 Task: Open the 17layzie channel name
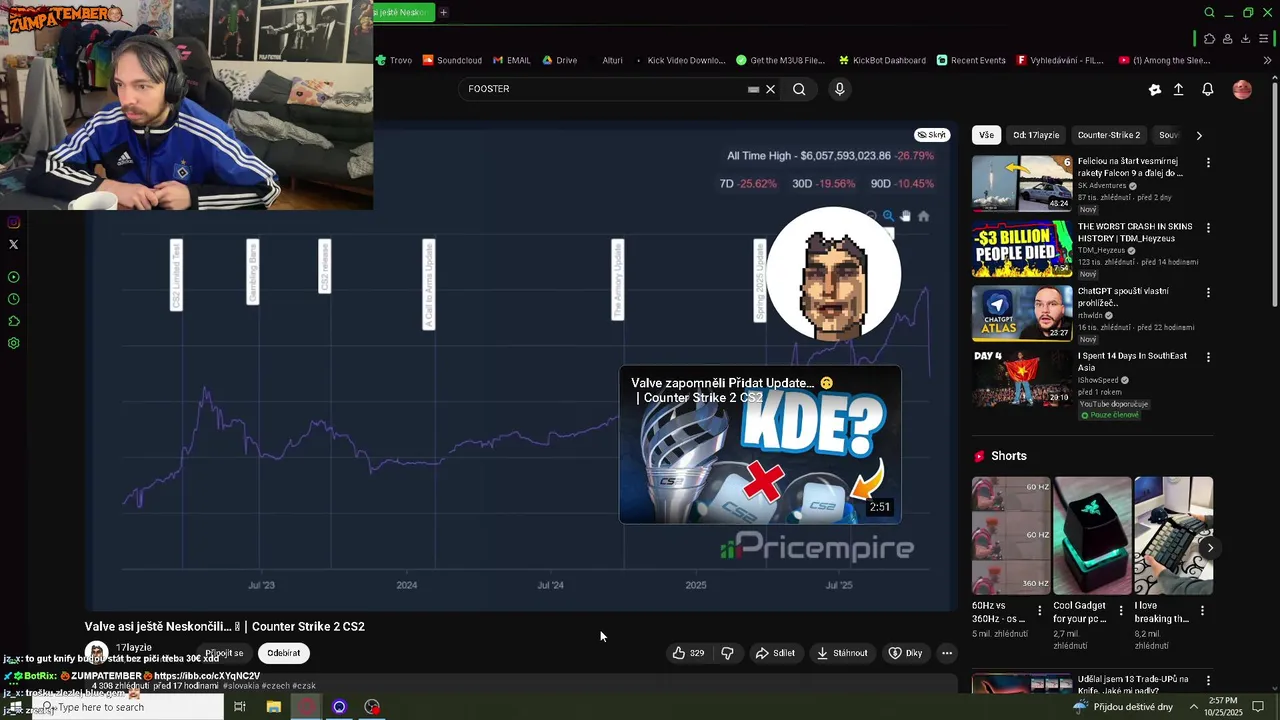tap(134, 648)
